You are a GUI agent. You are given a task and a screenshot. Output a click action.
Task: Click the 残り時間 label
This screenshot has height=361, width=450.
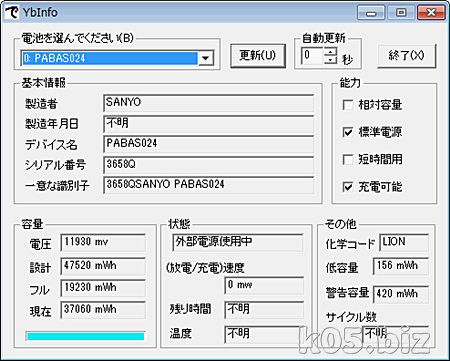(190, 309)
